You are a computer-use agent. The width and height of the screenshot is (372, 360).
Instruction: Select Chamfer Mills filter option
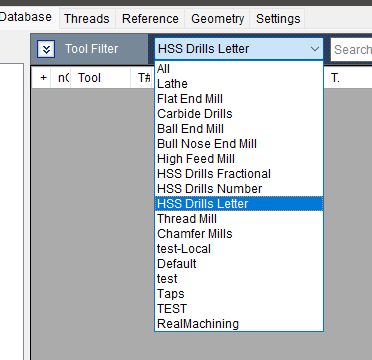[239, 234]
